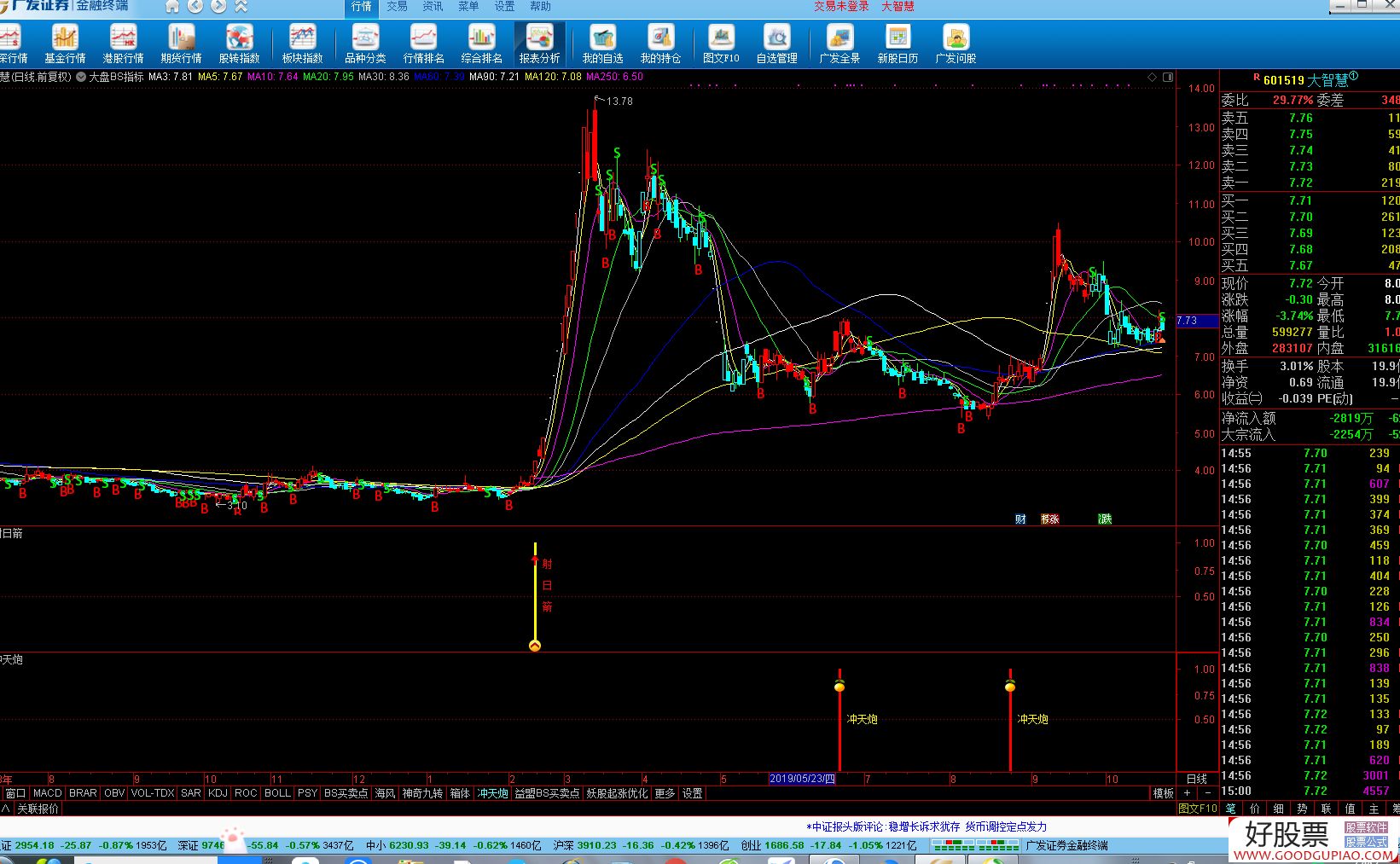This screenshot has width=1400, height=864.
Task: Expand 更多 indicators list
Action: click(665, 793)
